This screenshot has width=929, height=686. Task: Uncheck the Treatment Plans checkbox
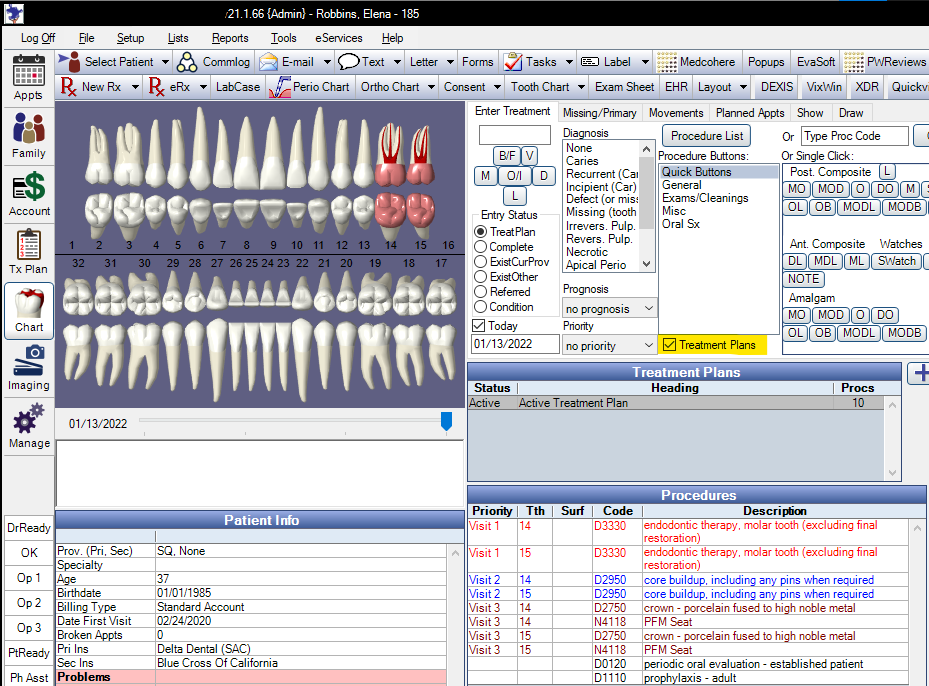tap(669, 345)
